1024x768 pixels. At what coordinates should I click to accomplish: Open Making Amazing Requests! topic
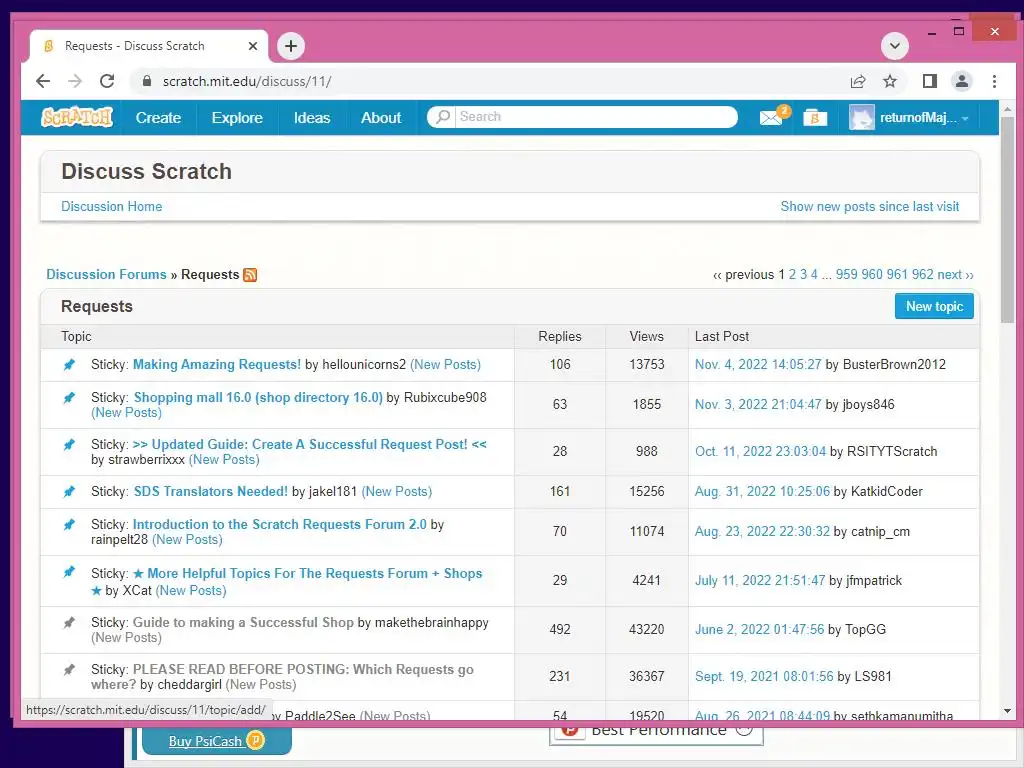[217, 364]
